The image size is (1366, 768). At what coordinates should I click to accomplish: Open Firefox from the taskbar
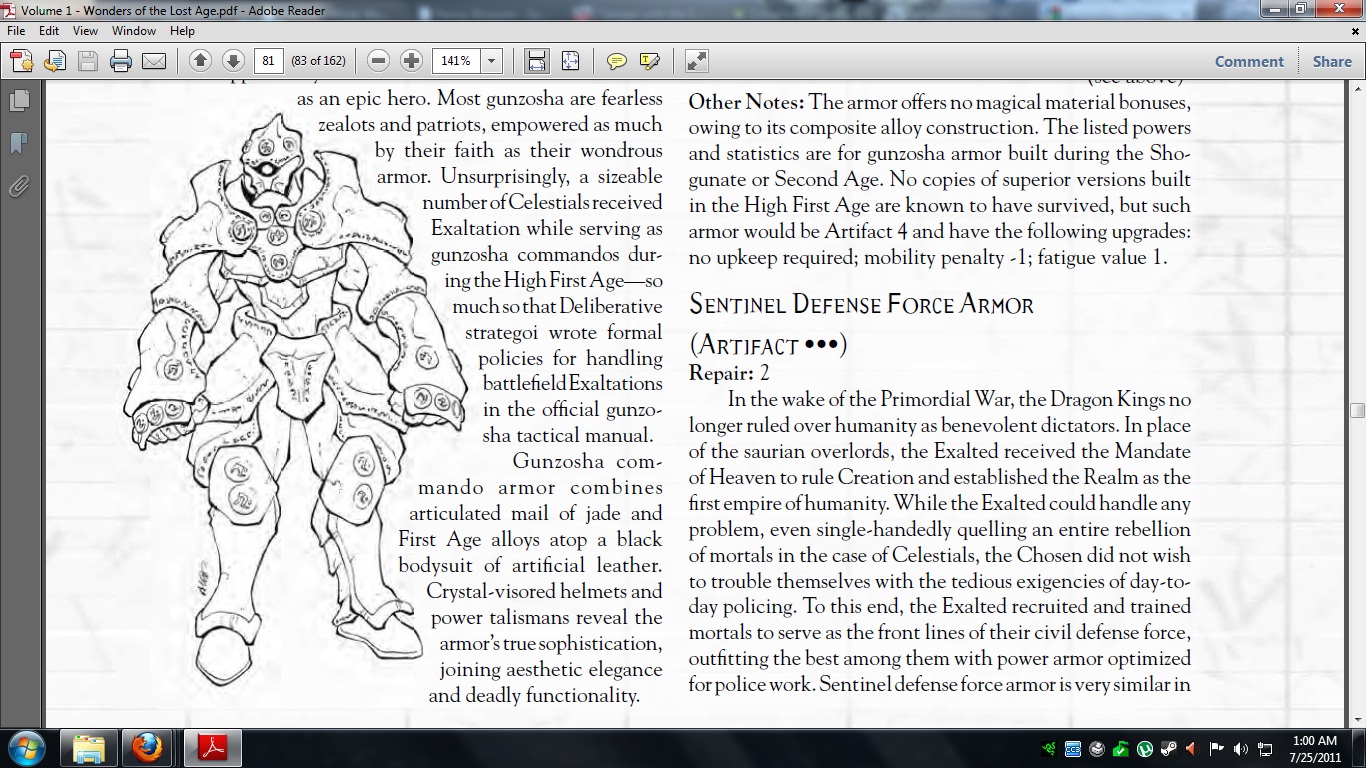click(148, 748)
